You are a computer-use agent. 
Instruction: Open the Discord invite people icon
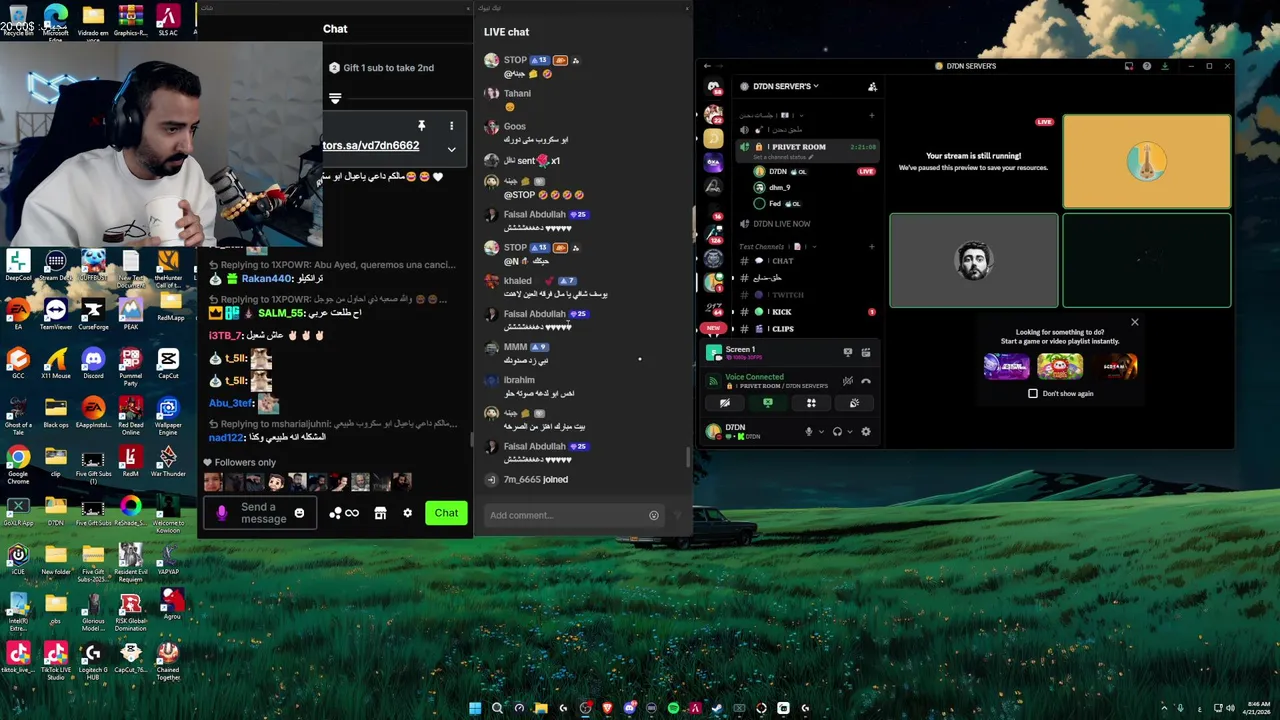(873, 87)
